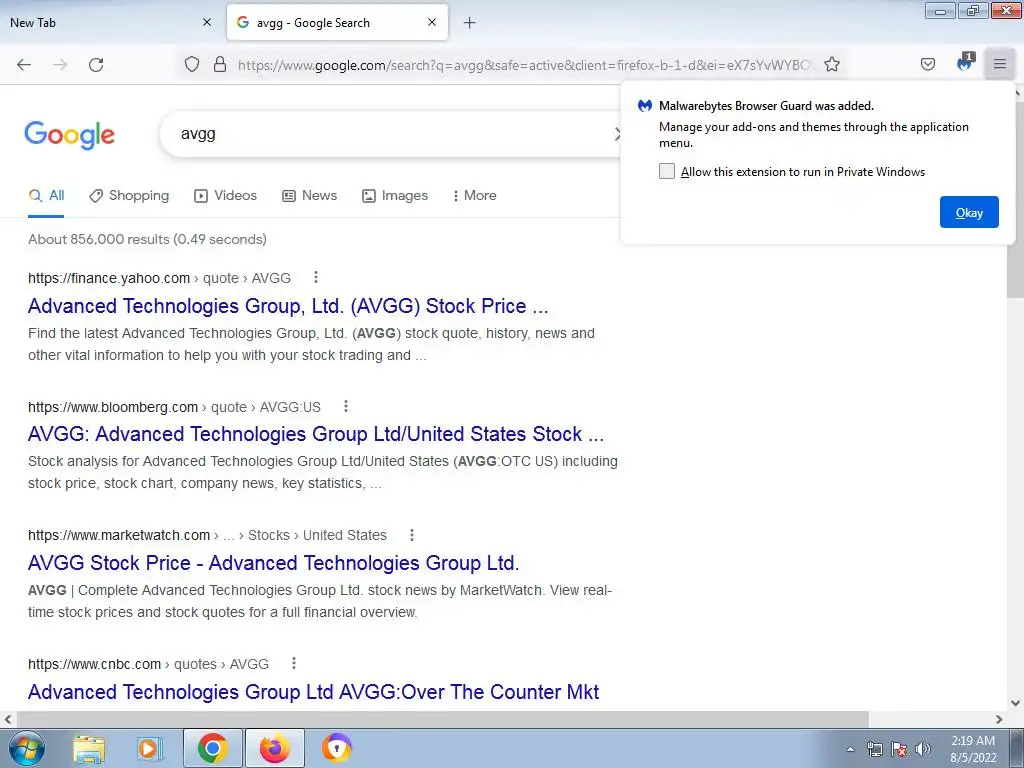Viewport: 1024px width, 768px height.
Task: Click the padlock site security icon
Action: pos(220,64)
